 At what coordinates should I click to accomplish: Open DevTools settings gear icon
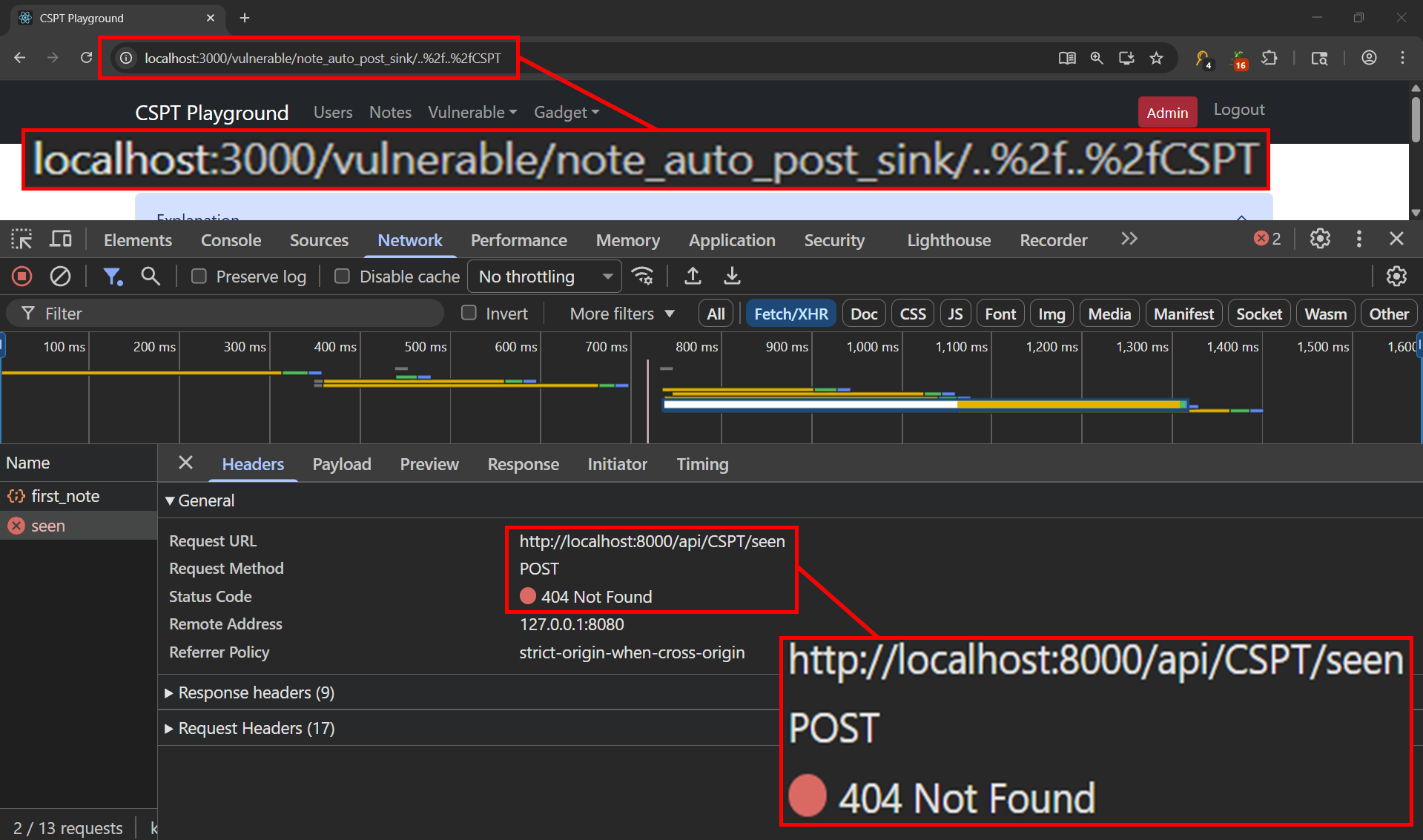tap(1320, 239)
